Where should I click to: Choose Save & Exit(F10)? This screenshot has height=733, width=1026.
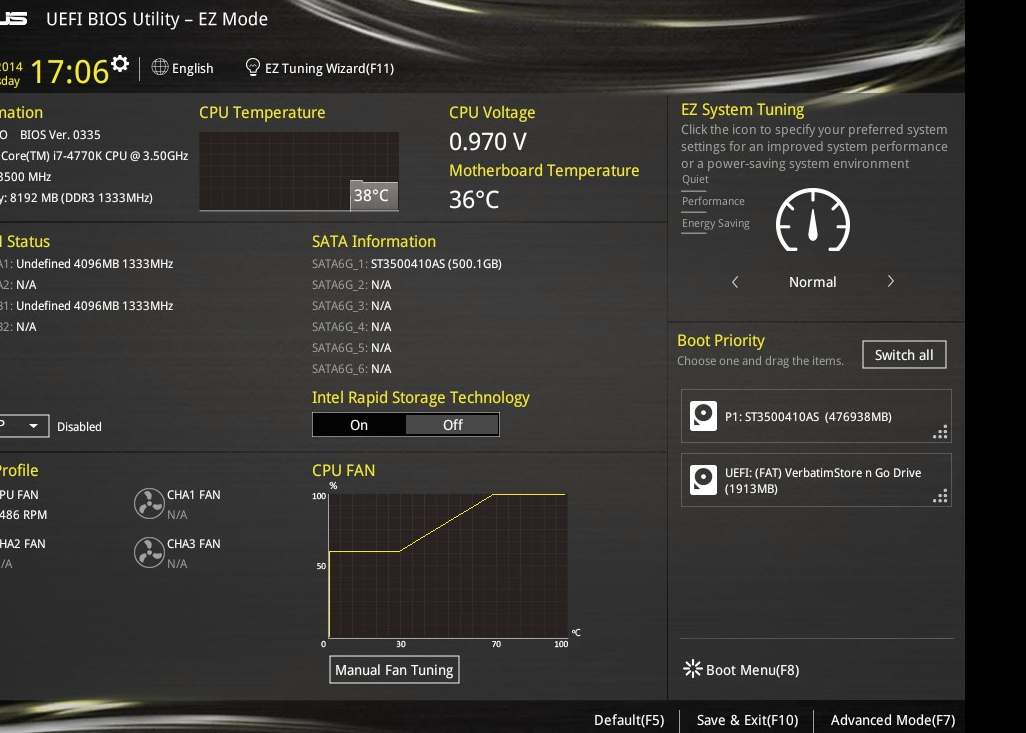click(747, 720)
